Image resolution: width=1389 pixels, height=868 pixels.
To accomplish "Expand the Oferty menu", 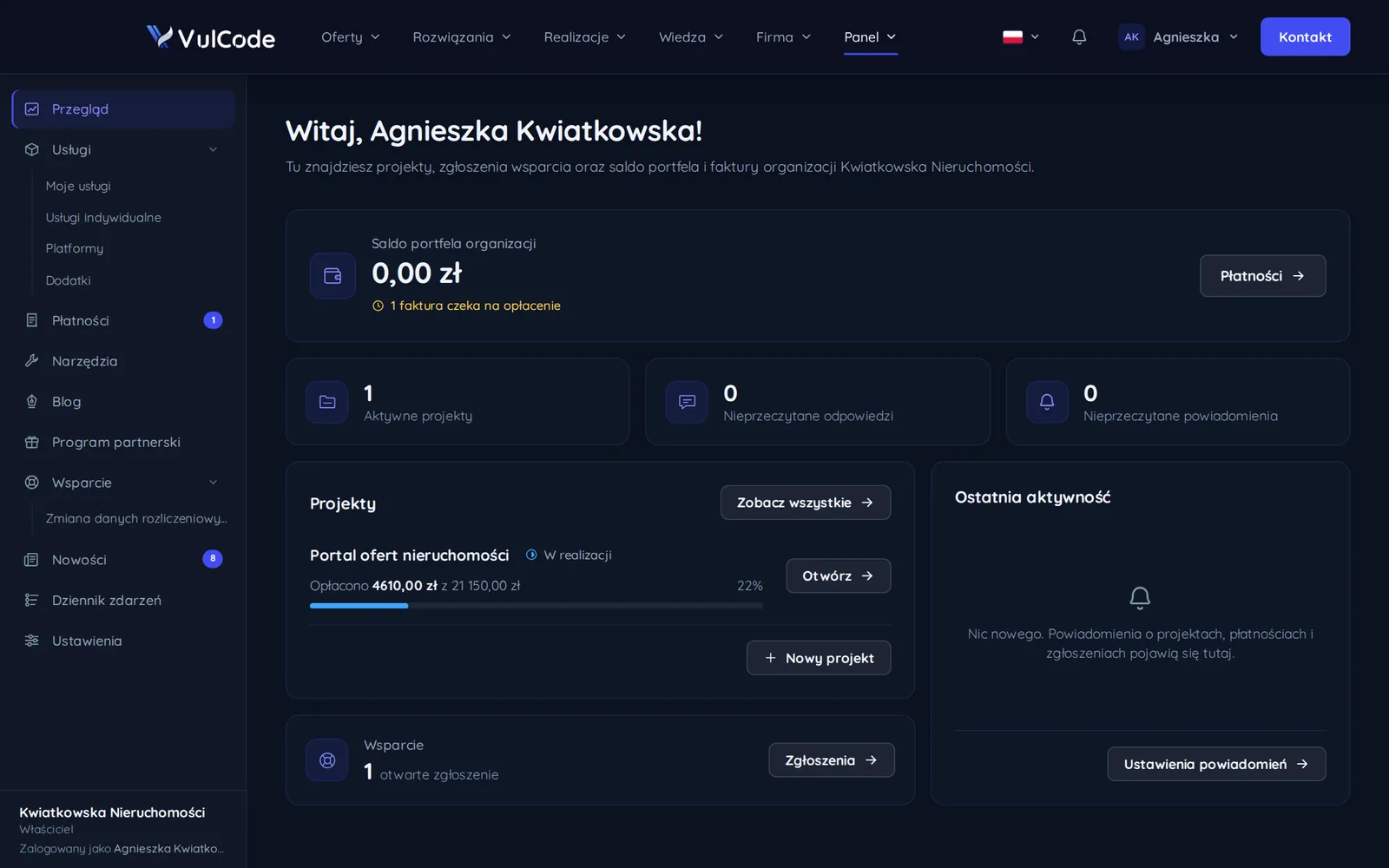I will click(351, 36).
